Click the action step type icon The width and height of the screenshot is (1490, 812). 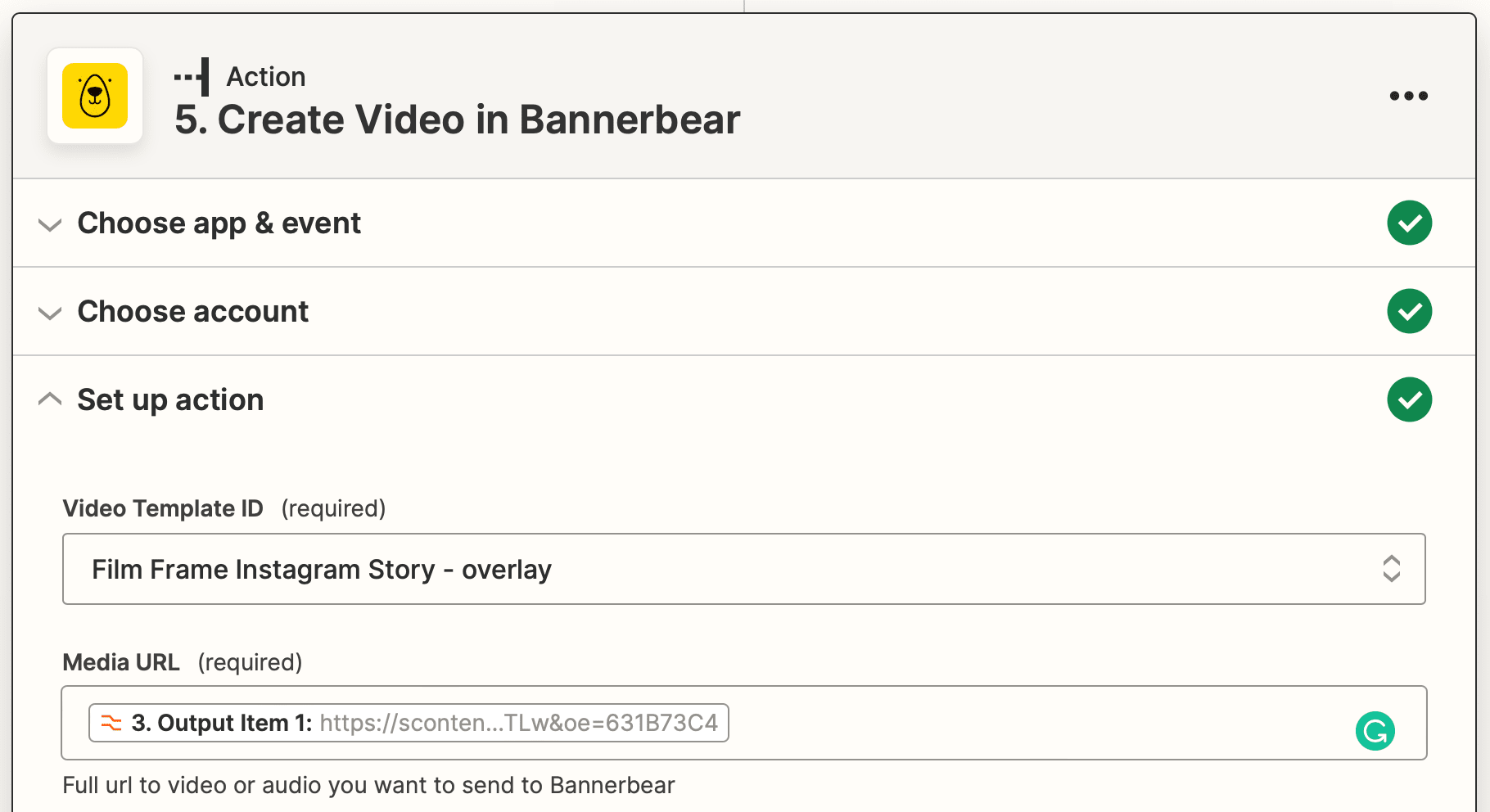(x=192, y=77)
